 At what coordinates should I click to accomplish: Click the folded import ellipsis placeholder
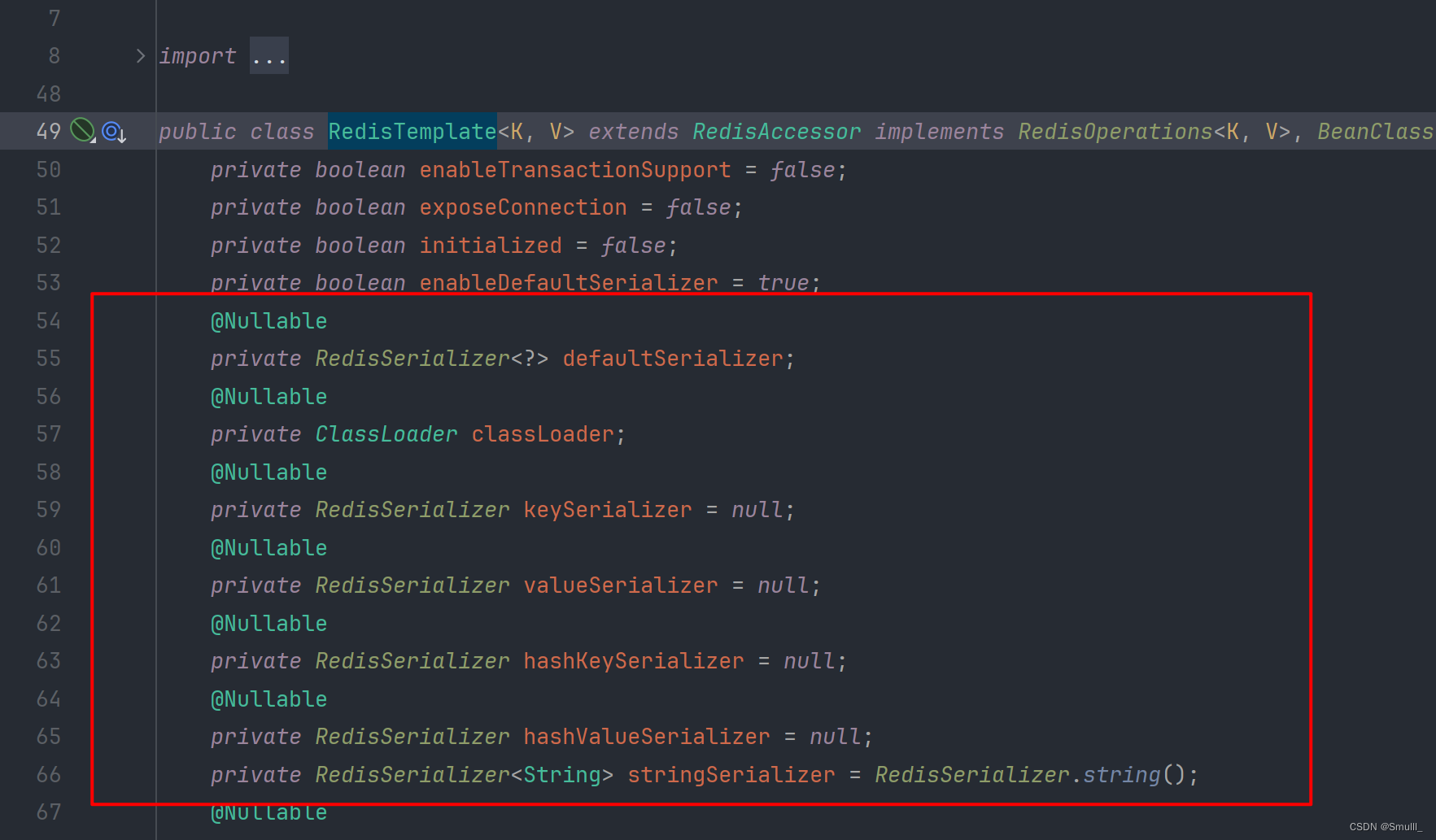click(269, 56)
